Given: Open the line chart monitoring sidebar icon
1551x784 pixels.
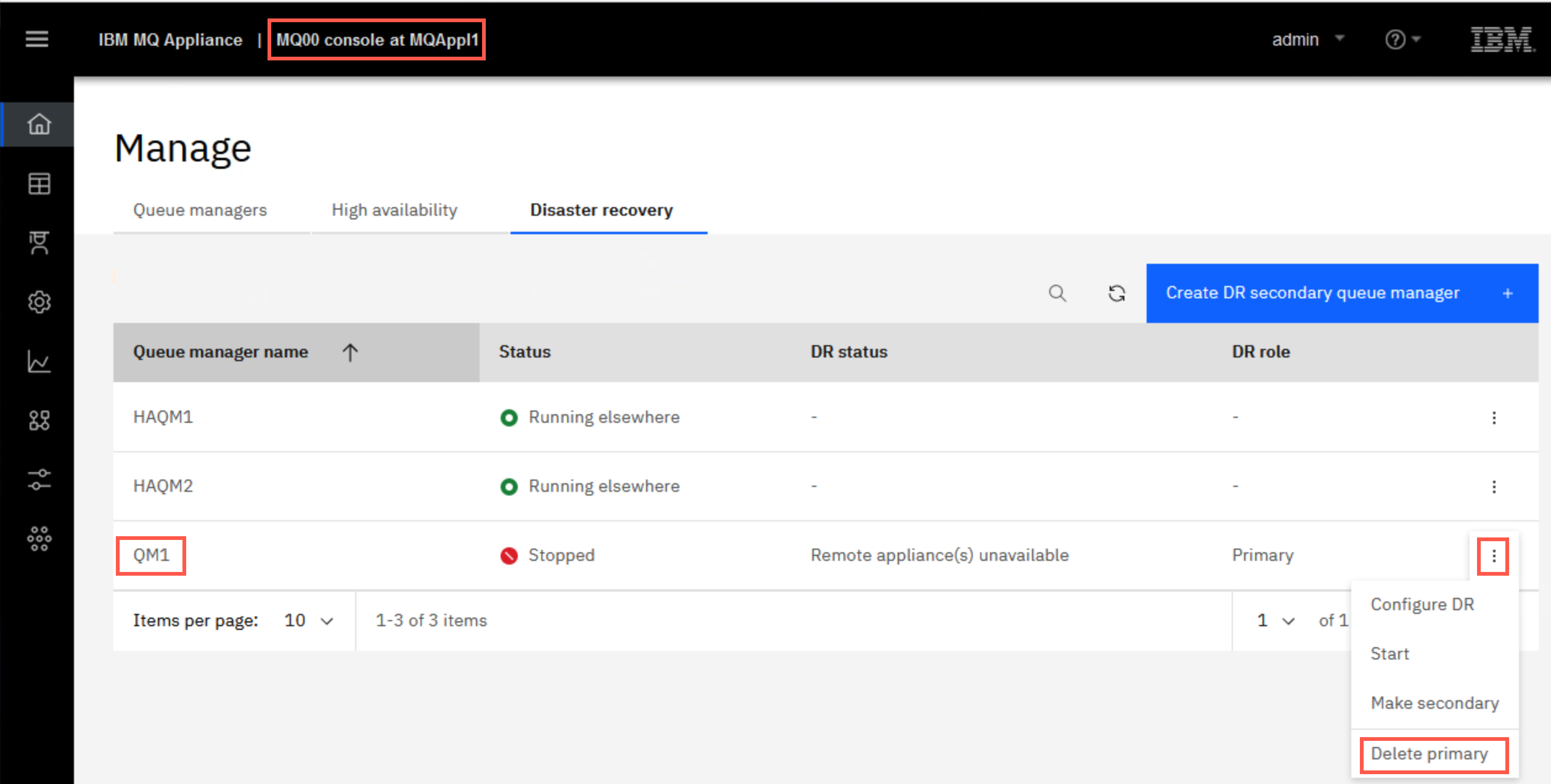Looking at the screenshot, I should (x=39, y=361).
